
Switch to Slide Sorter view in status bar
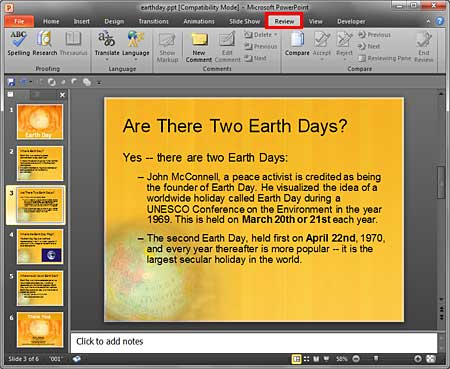[x=307, y=359]
